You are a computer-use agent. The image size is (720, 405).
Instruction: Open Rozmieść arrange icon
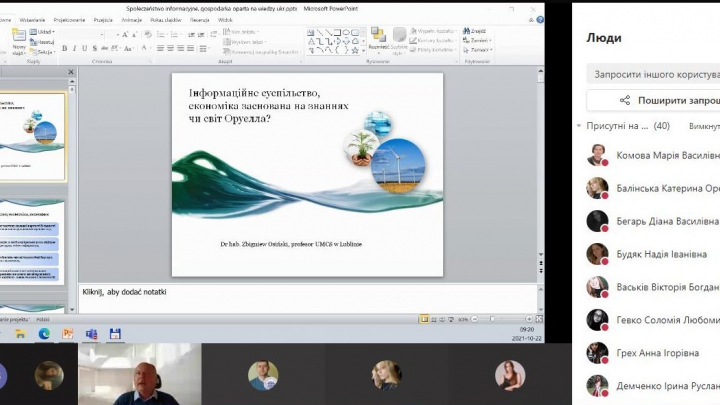coord(379,39)
